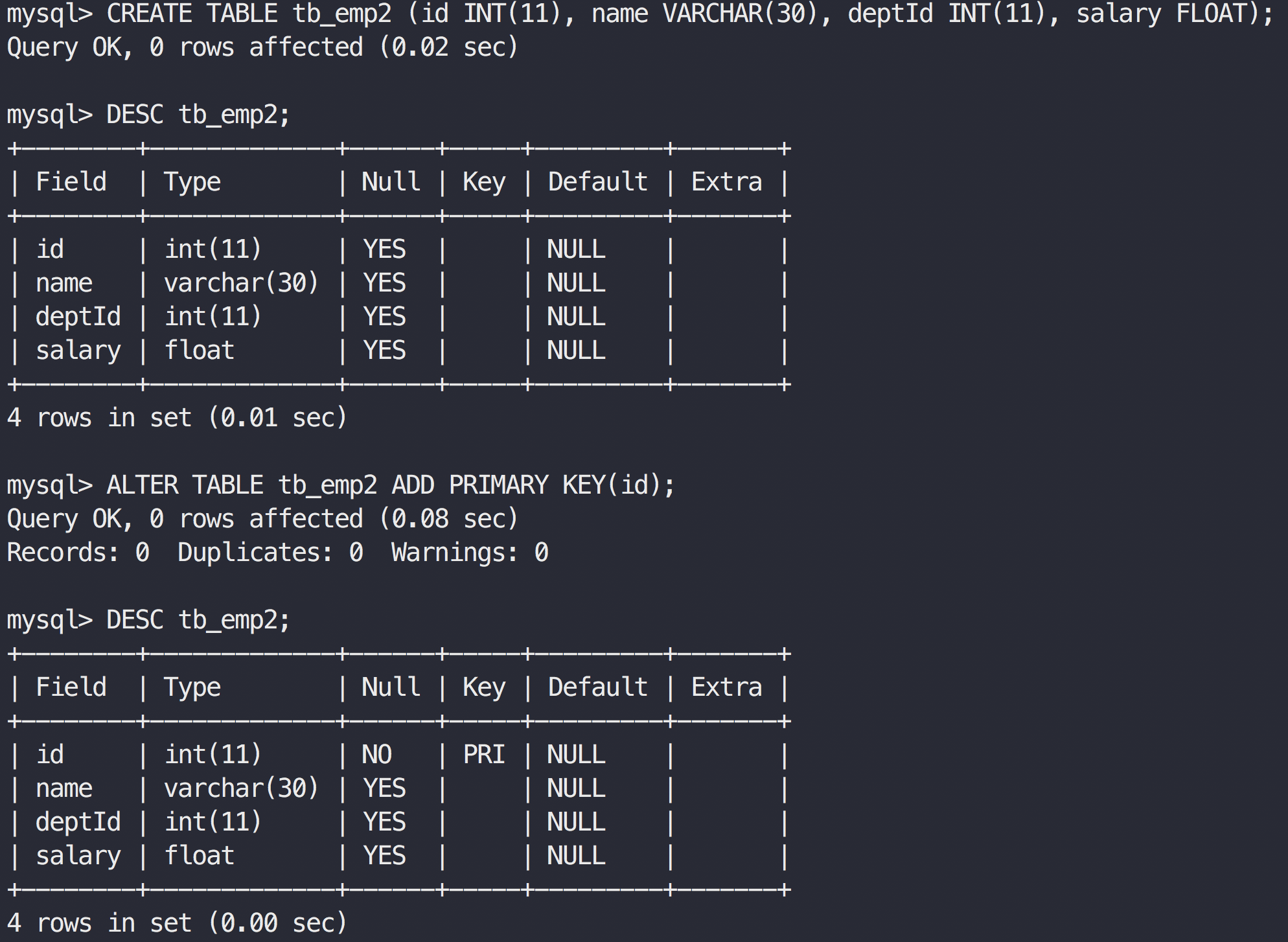Click the NO null value for id
This screenshot has height=942, width=1288.
[376, 755]
